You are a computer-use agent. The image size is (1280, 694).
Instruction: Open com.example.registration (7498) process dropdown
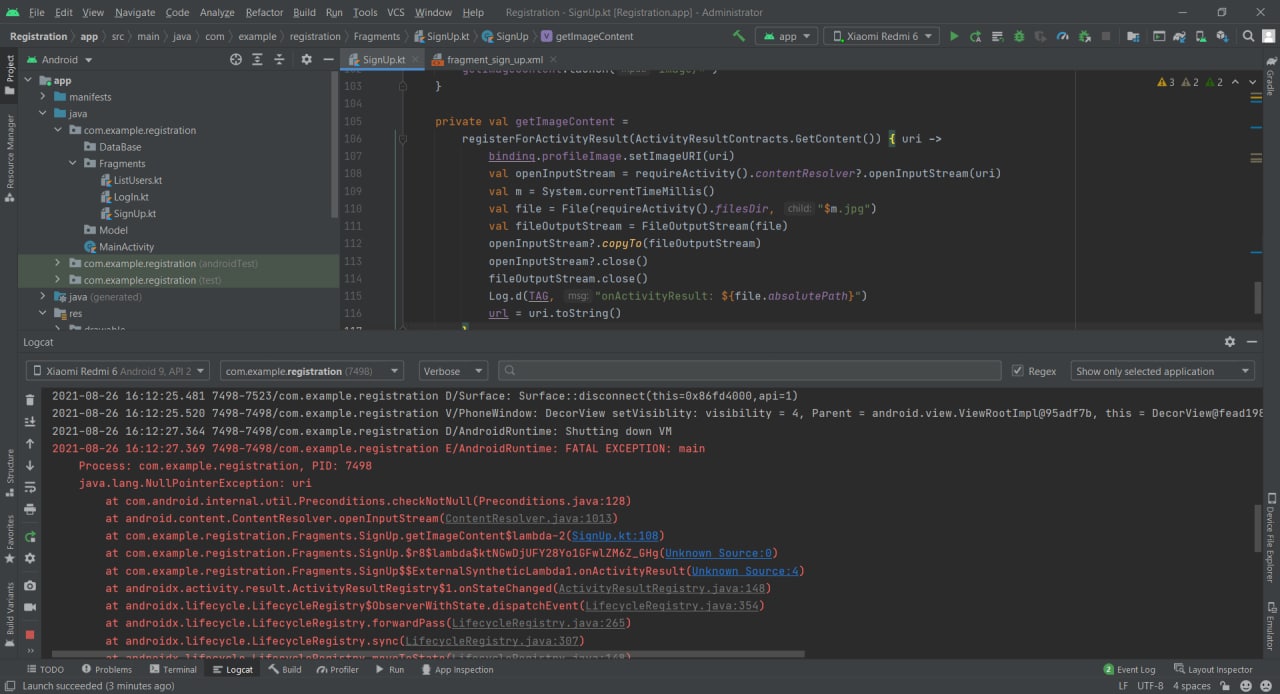[311, 371]
